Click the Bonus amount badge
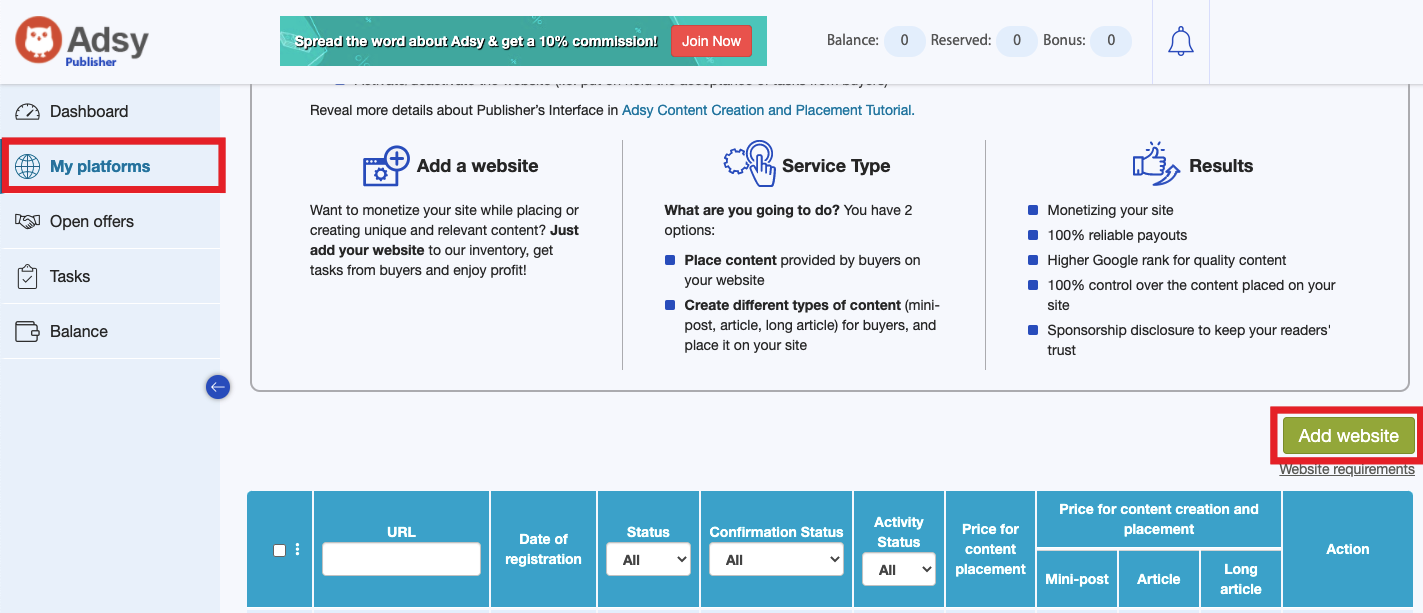The width and height of the screenshot is (1423, 613). pyautogui.click(x=1111, y=41)
